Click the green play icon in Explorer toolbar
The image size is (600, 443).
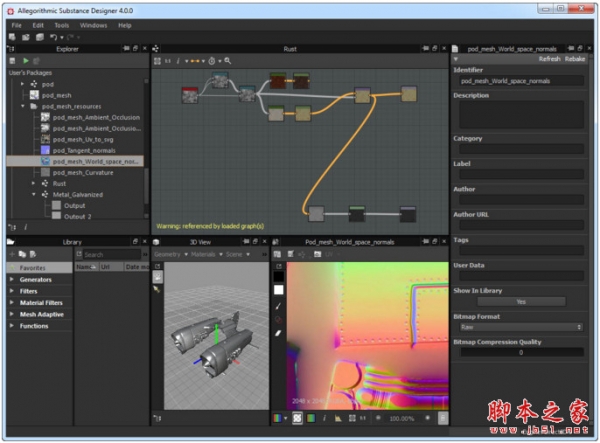pyautogui.click(x=26, y=61)
